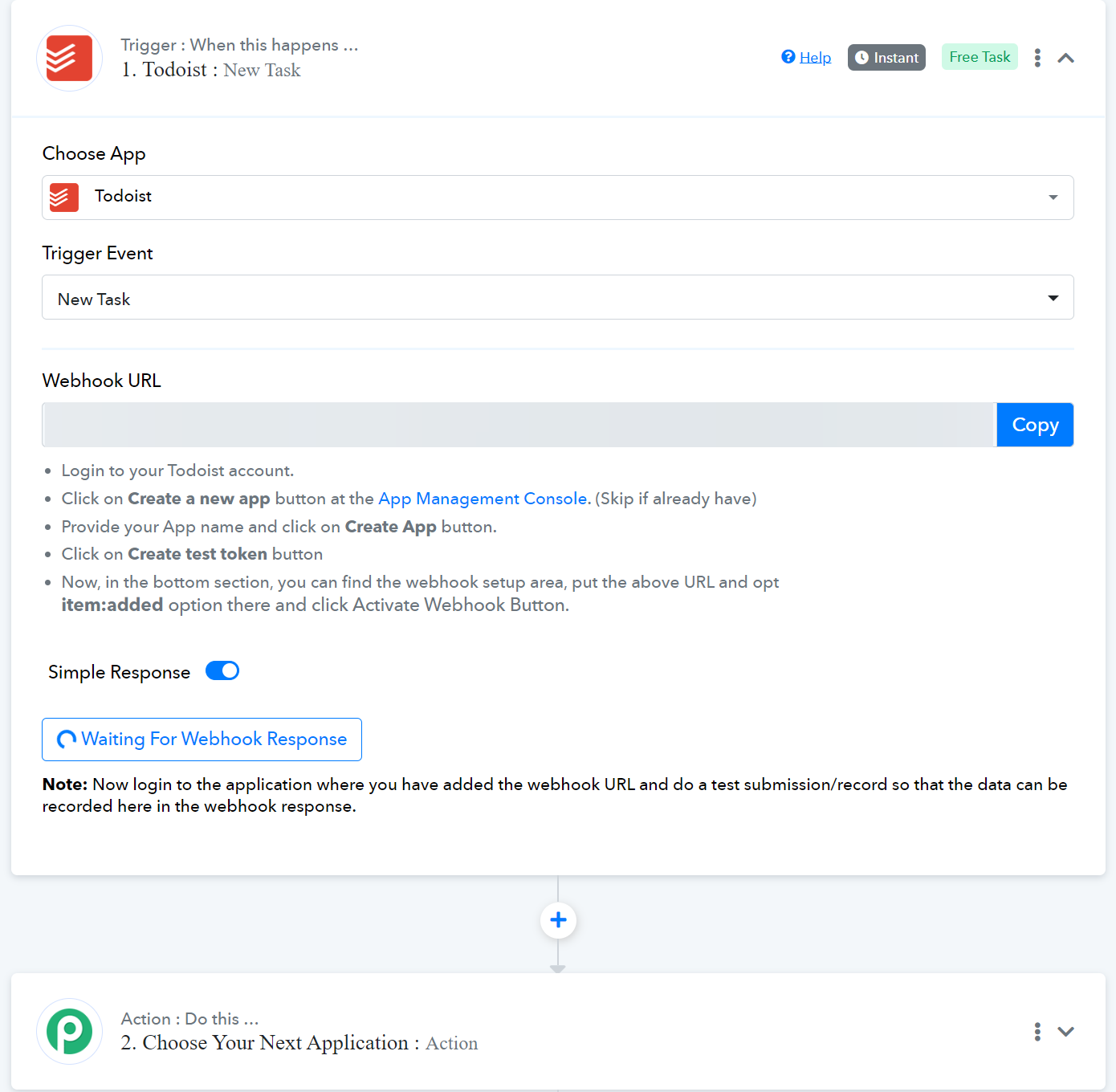Click the 'item:added' bold text
The height and width of the screenshot is (1092, 1116).
tap(112, 605)
